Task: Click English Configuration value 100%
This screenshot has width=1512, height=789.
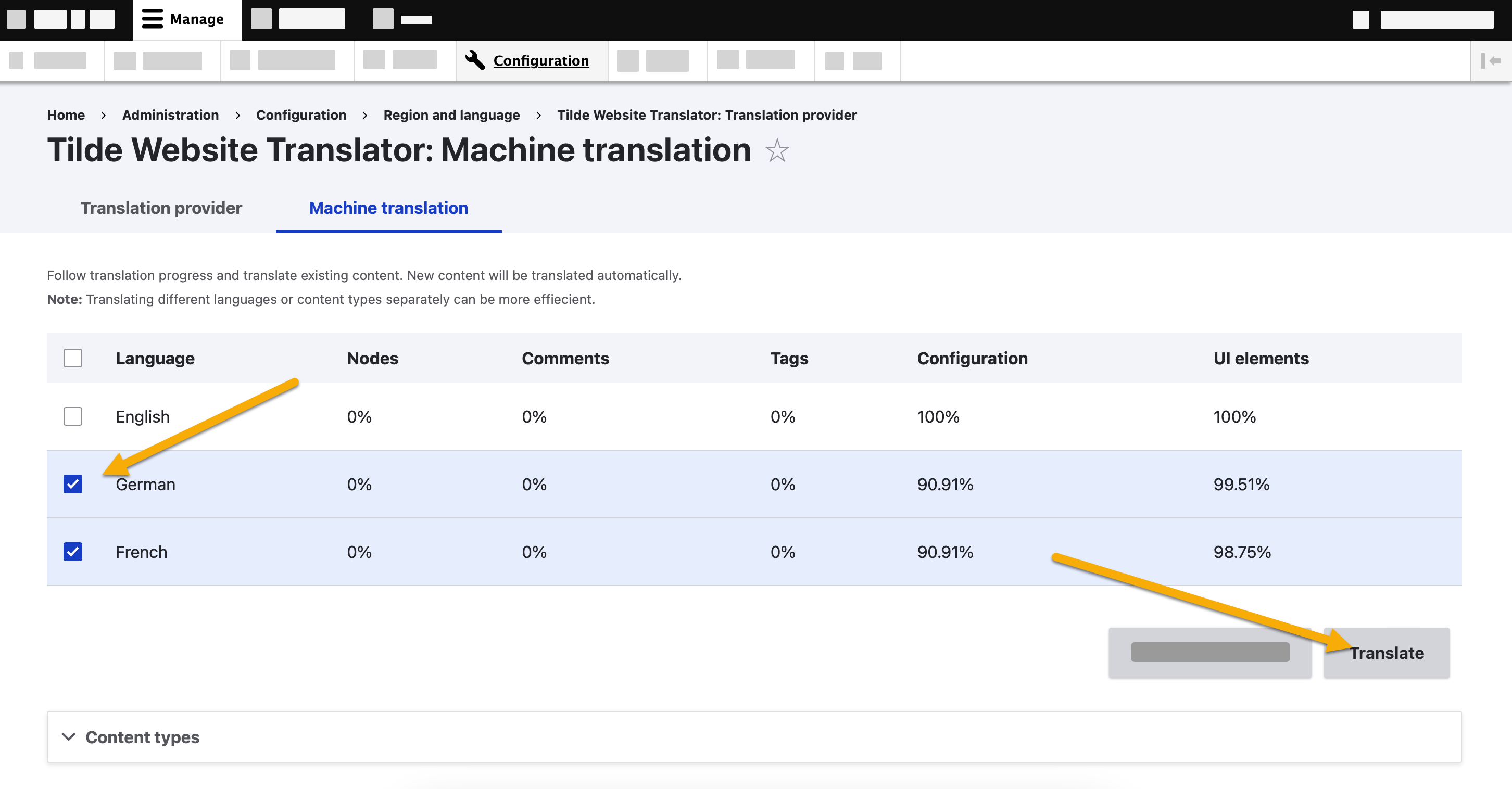Action: (x=938, y=417)
